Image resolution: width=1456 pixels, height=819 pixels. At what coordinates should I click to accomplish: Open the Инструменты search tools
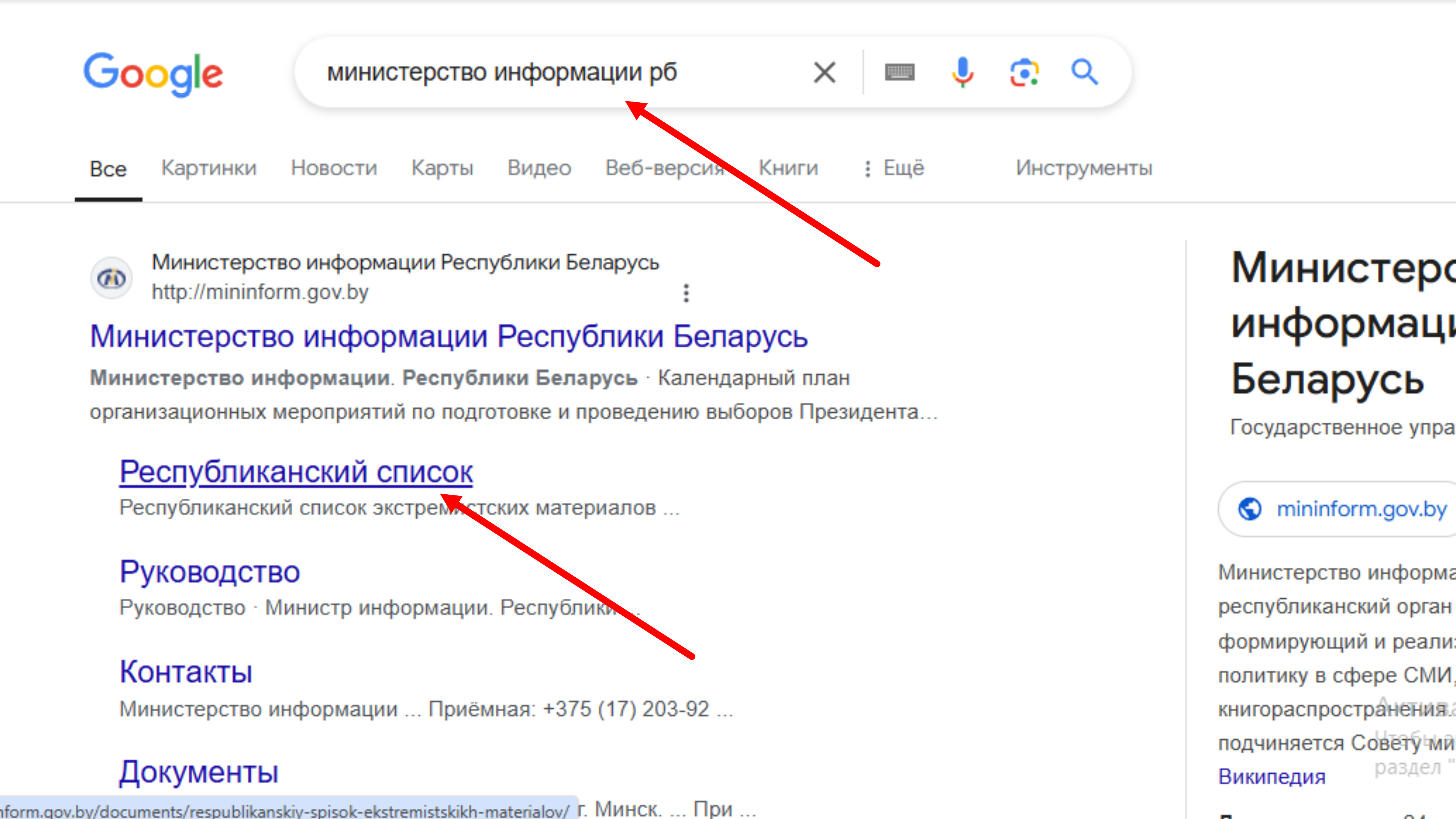1084,168
